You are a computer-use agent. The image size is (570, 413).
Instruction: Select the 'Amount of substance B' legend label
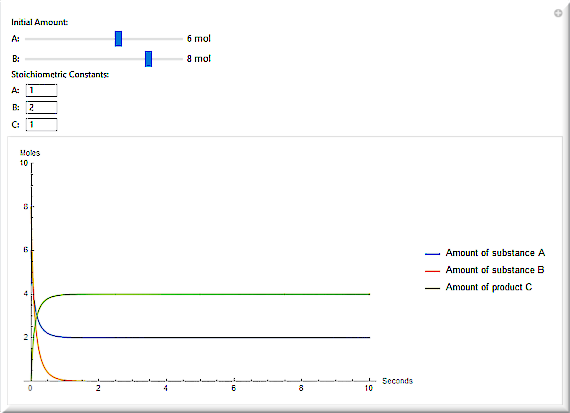495,270
